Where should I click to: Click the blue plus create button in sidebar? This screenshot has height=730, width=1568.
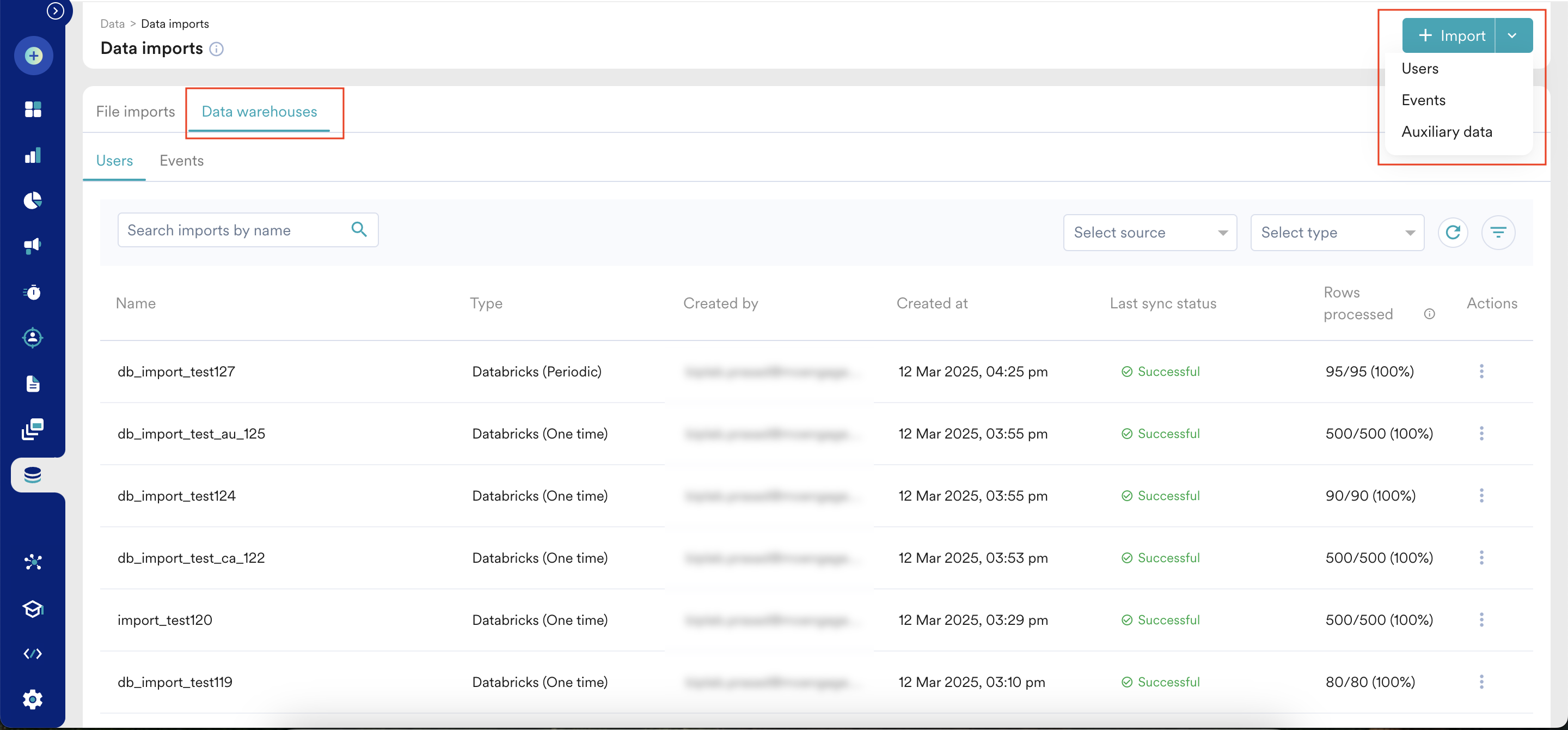point(33,56)
